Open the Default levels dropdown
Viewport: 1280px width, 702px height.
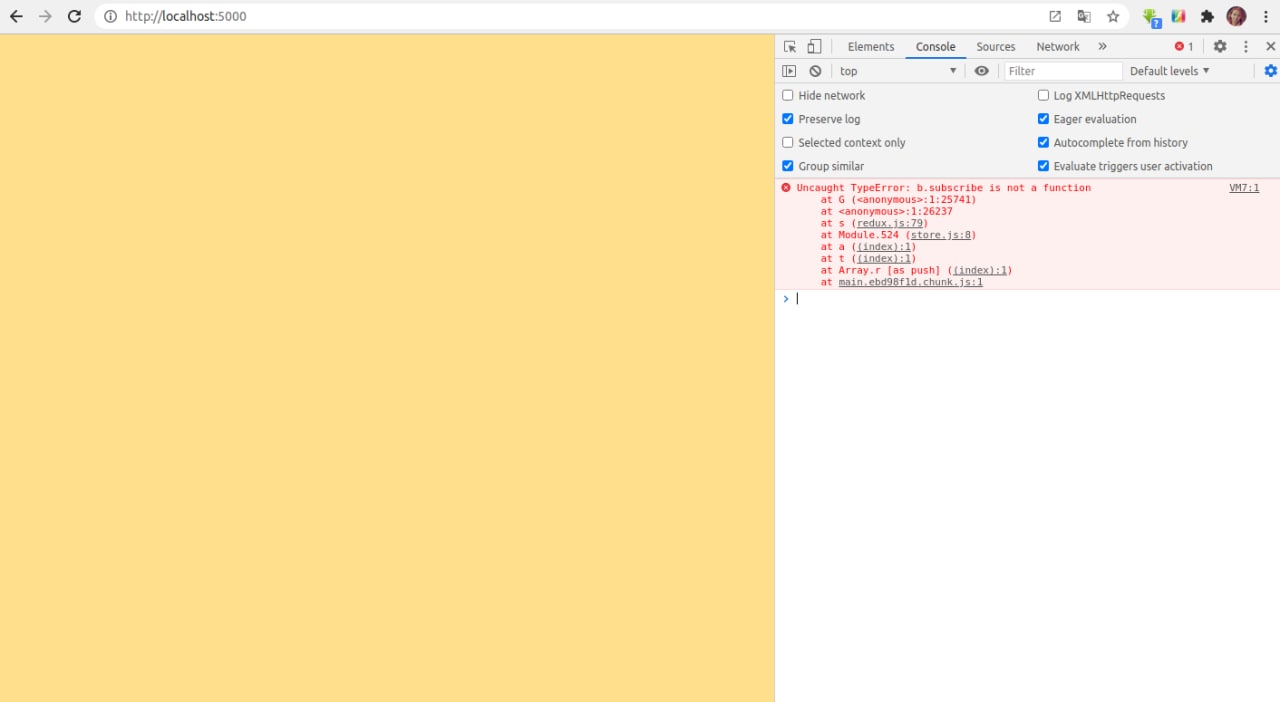click(1169, 71)
